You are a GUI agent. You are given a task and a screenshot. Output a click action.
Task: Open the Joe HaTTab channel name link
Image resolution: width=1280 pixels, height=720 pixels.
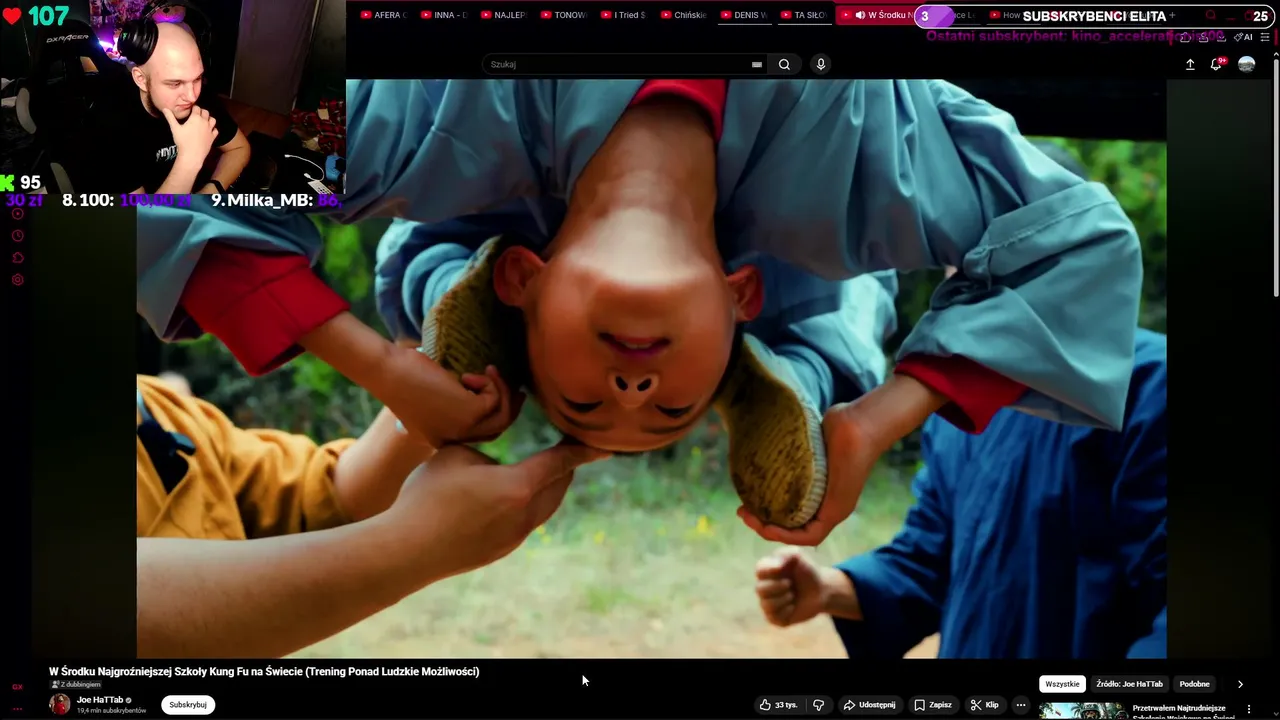[100, 700]
